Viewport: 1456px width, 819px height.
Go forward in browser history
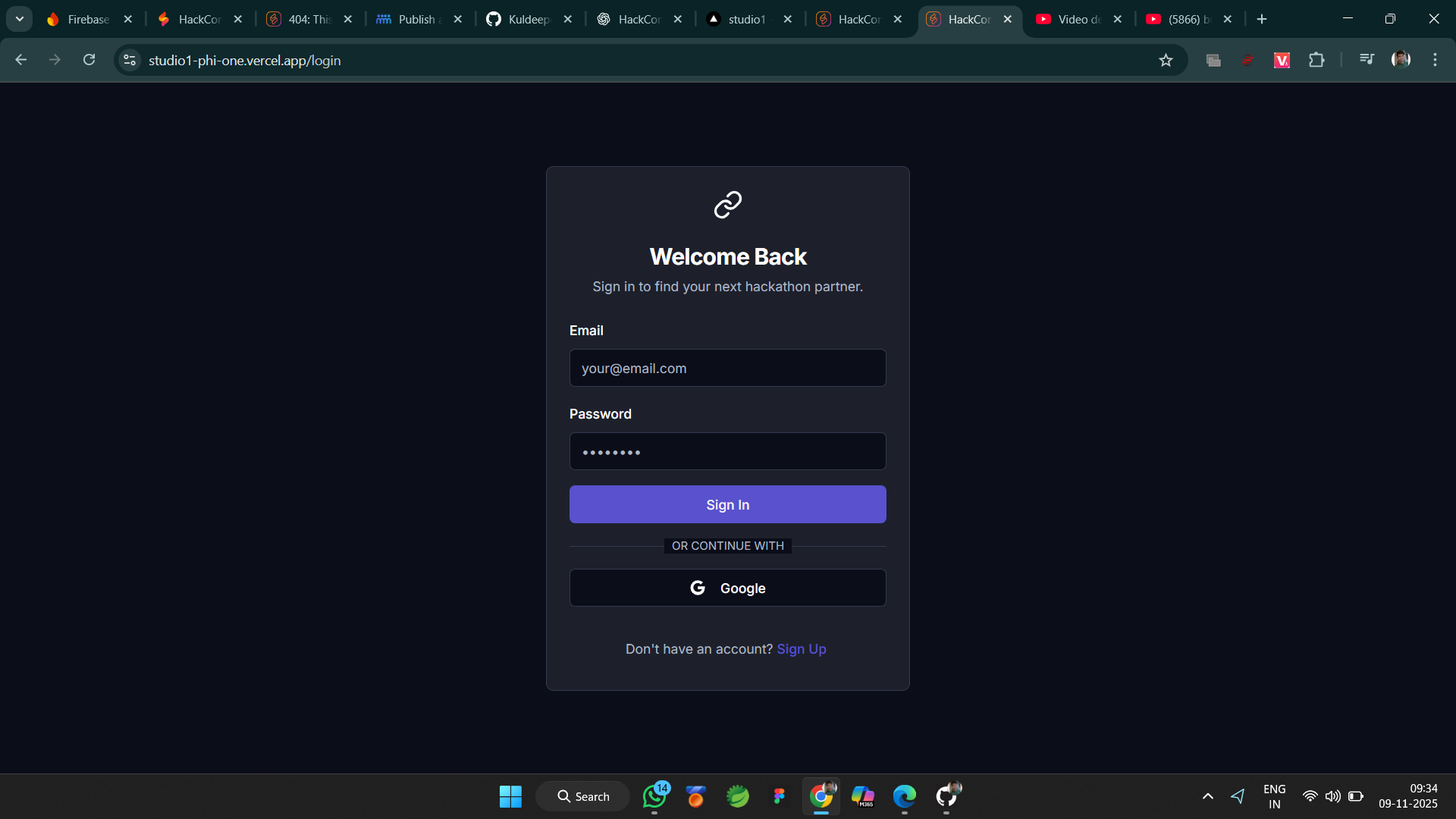click(55, 60)
